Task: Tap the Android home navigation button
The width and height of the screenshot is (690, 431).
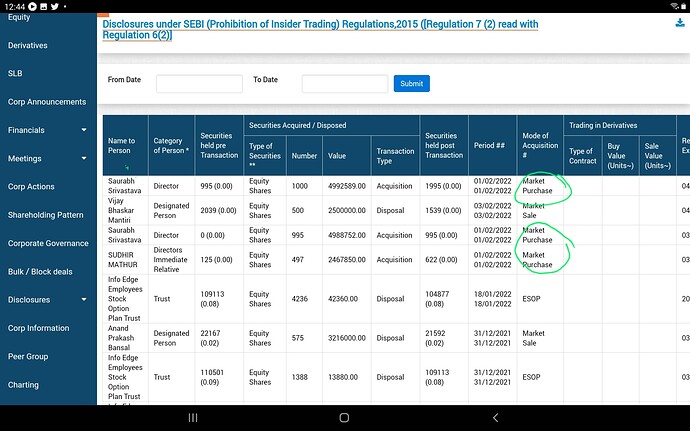Action: (x=344, y=417)
